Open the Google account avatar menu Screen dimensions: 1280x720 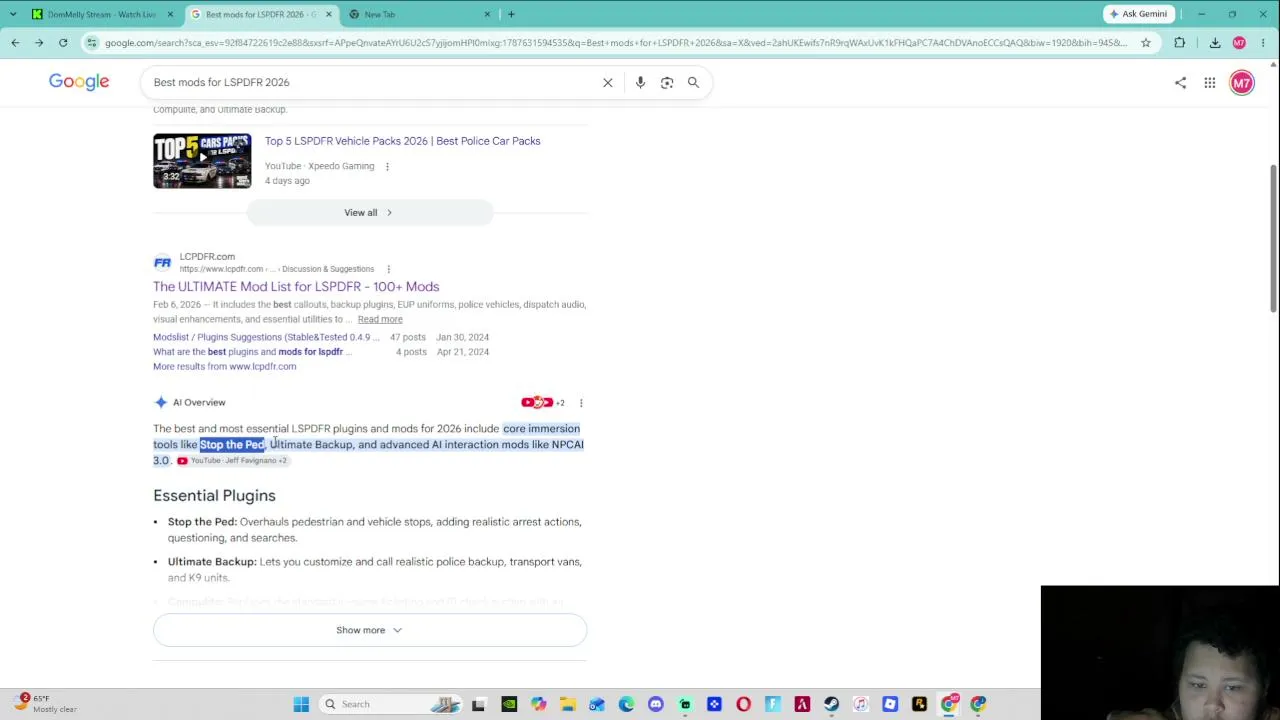coord(1242,83)
